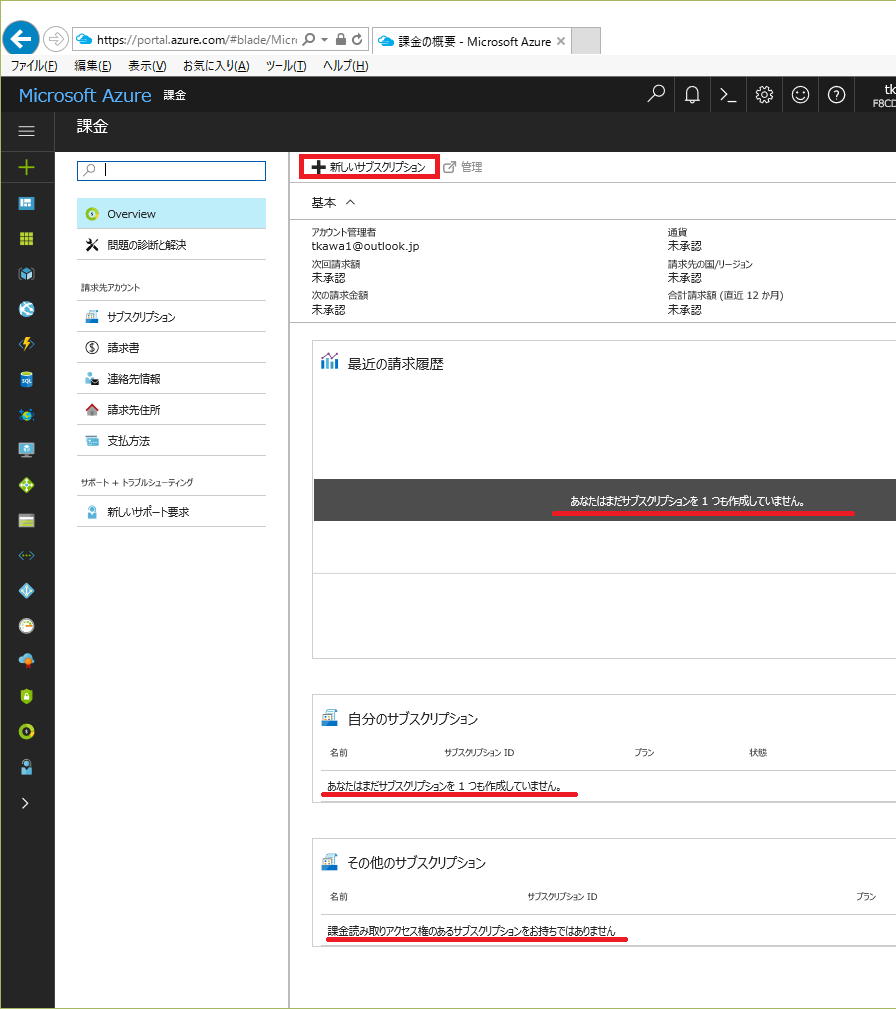Click the その他のサブスクリプション heading
Screen dimensions: 896x1009
[416, 863]
